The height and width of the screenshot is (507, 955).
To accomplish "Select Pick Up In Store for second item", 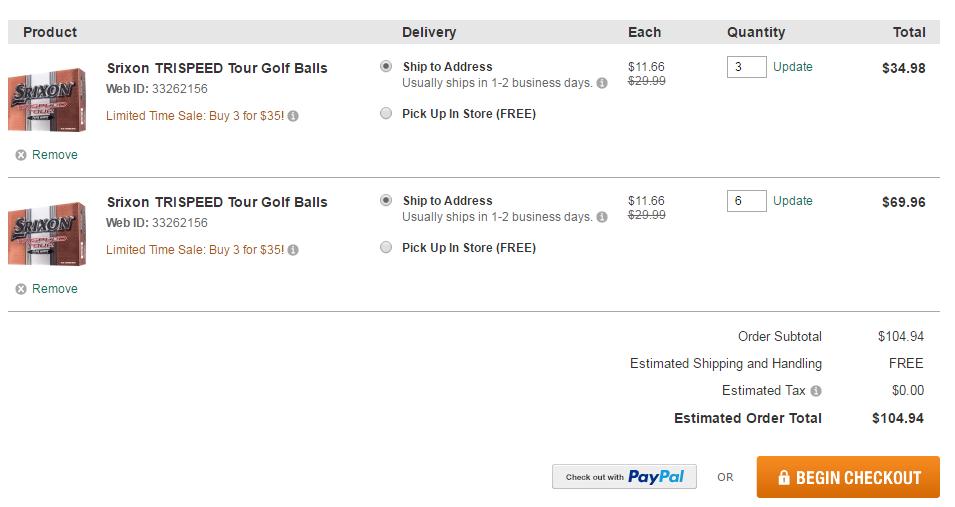I will pyautogui.click(x=386, y=248).
